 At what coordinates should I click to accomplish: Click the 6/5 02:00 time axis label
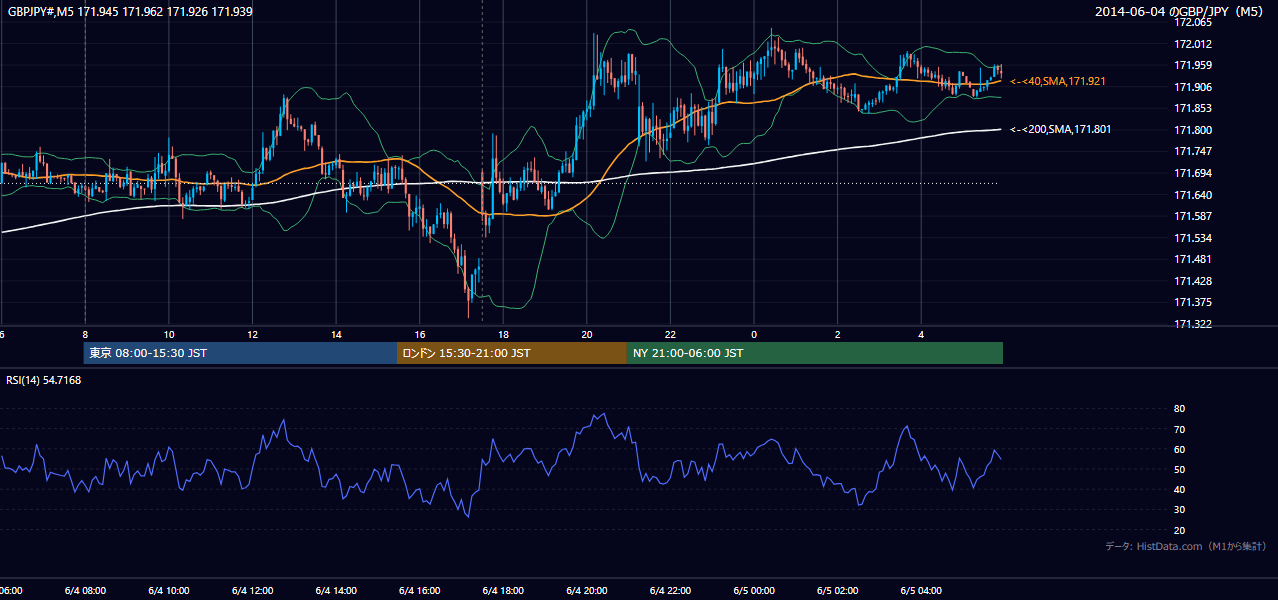[x=838, y=591]
